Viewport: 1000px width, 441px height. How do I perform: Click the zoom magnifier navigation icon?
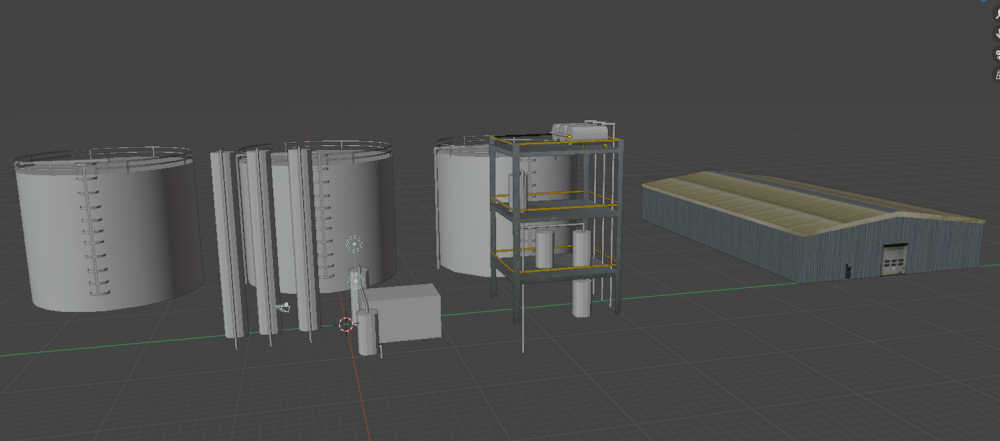point(997,14)
